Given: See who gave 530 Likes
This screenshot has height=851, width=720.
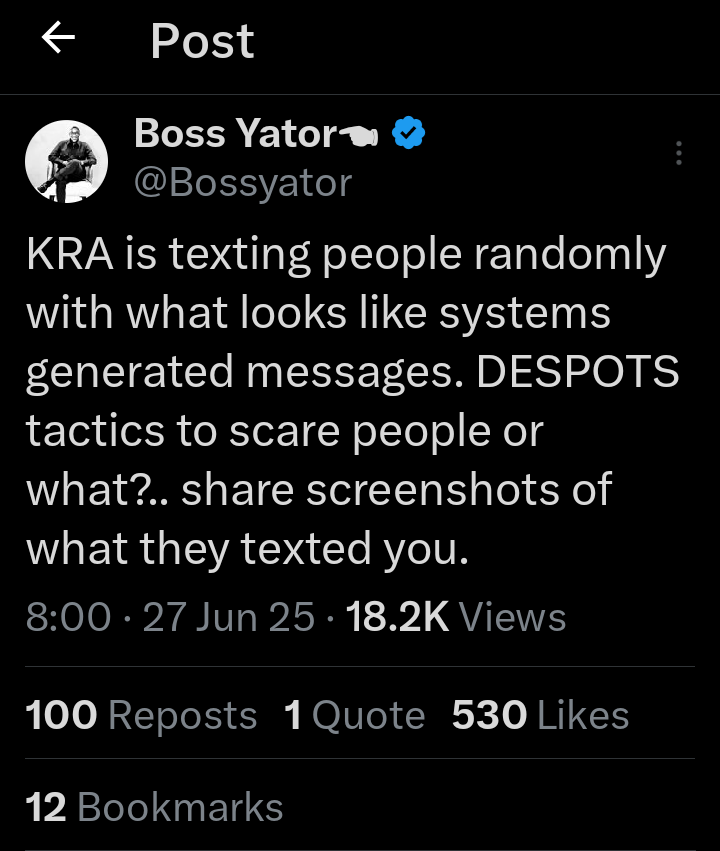Looking at the screenshot, I should 540,716.
